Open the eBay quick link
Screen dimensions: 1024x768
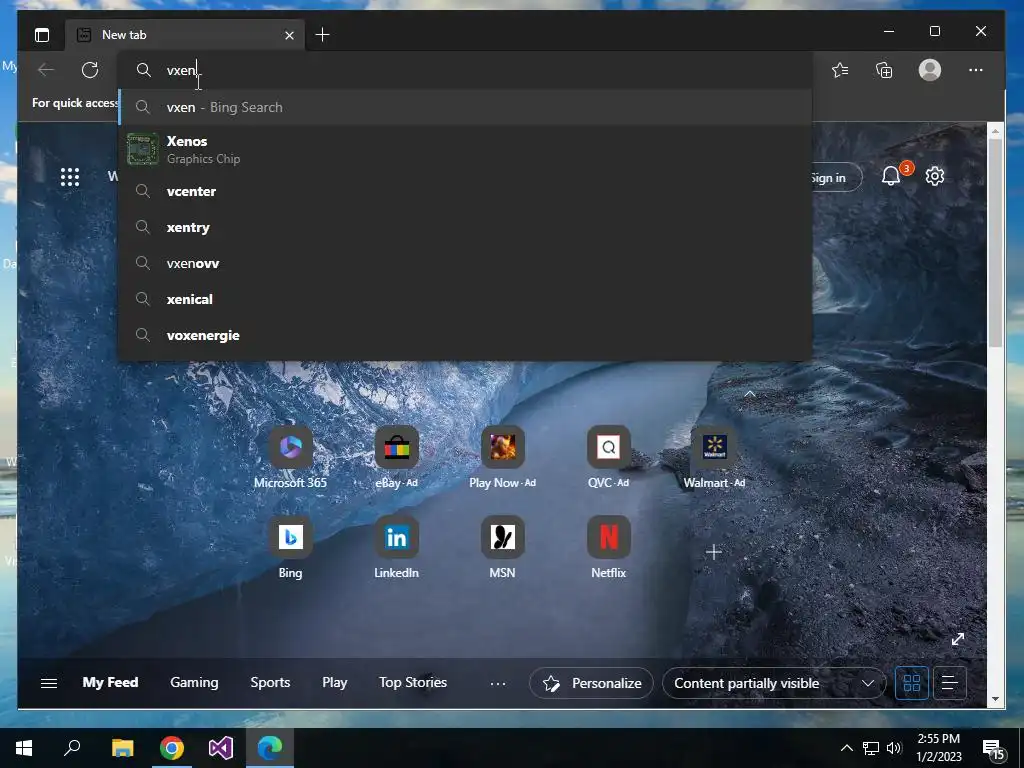coord(396,458)
